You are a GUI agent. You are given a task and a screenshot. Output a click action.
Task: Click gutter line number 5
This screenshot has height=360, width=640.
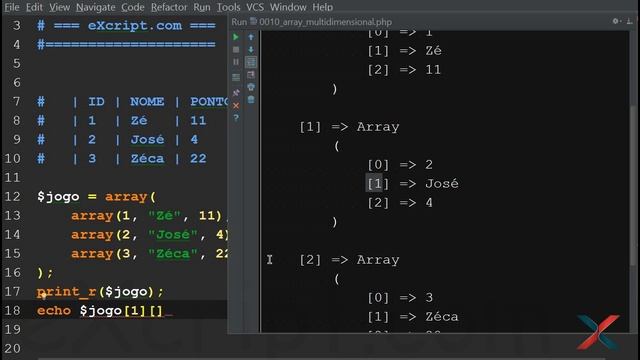point(16,63)
